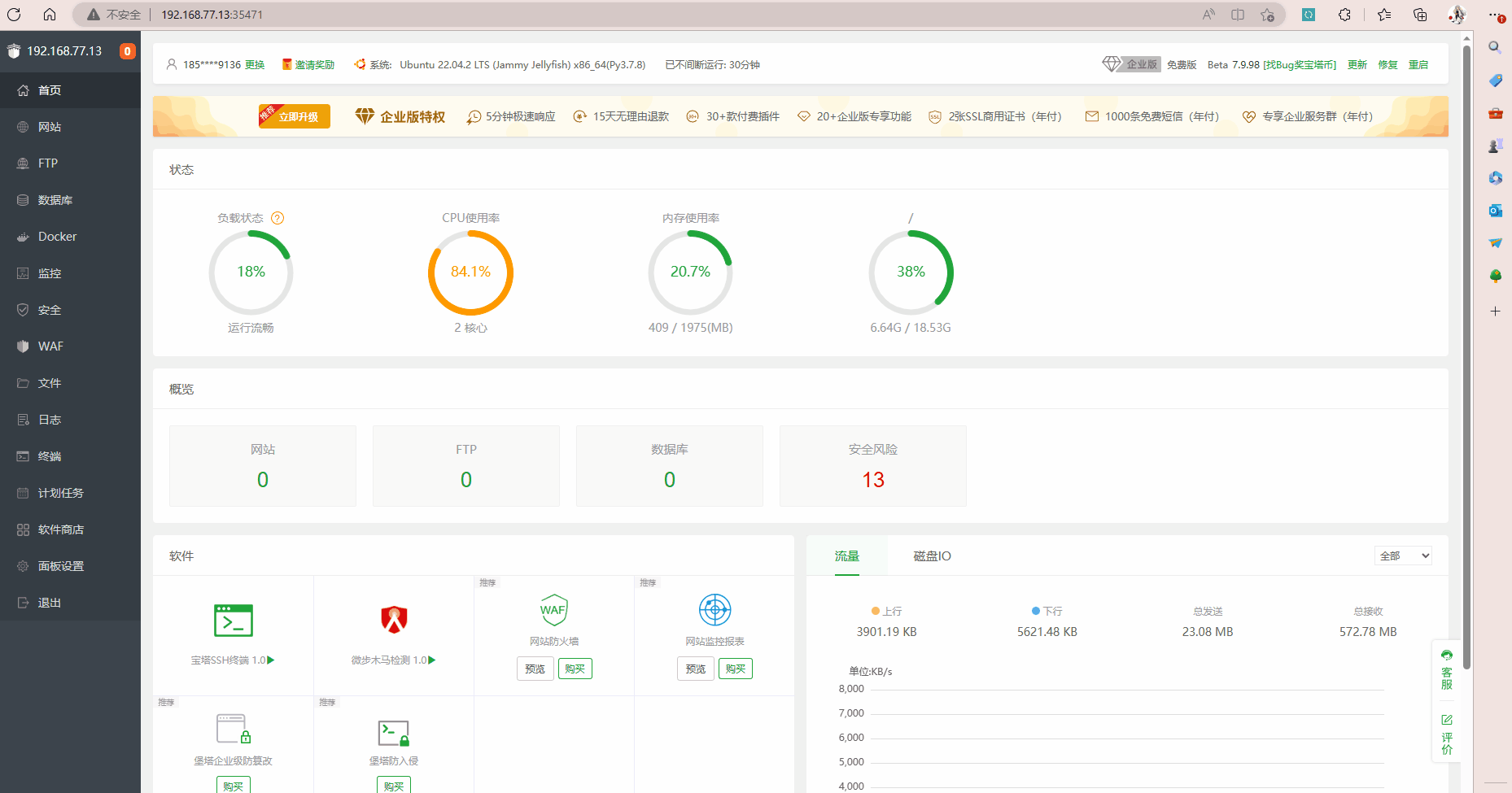The width and height of the screenshot is (1512, 793).
Task: Go to the FTP sidebar item
Action: [x=70, y=163]
